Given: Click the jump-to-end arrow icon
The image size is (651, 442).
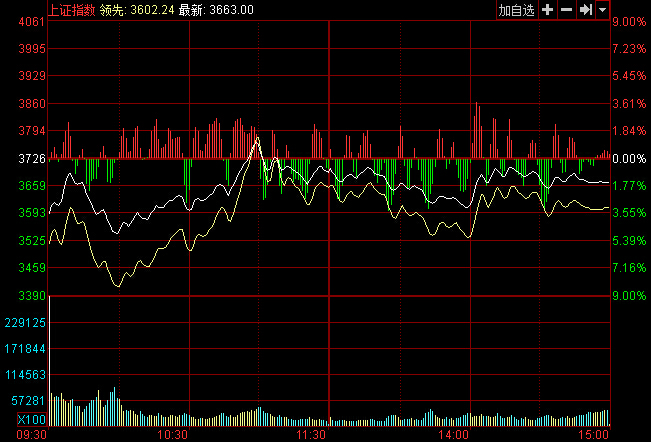Looking at the screenshot, I should [586, 9].
